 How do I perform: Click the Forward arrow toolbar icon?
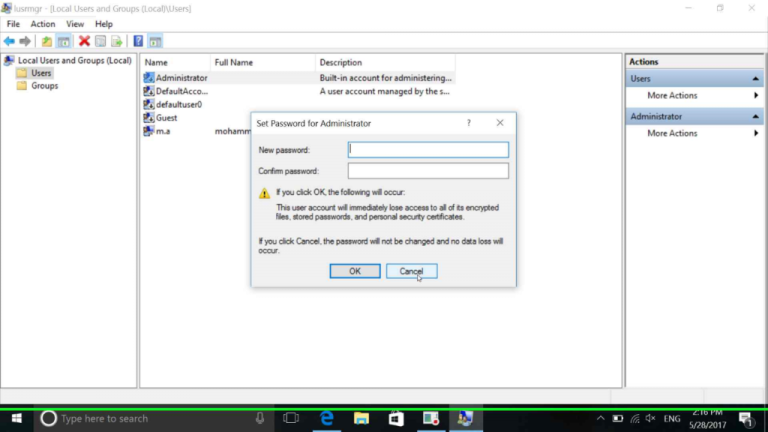tap(24, 41)
